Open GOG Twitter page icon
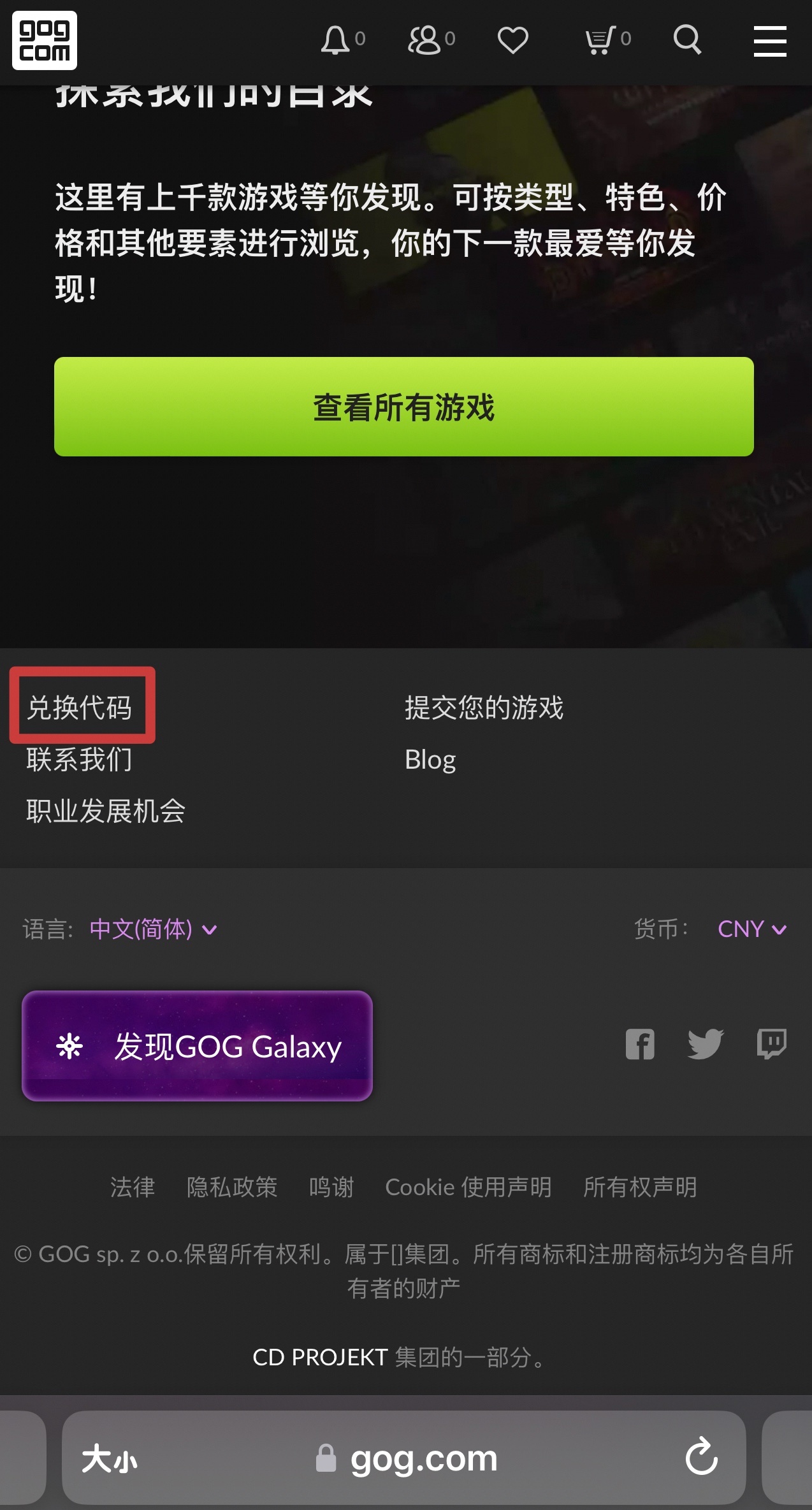The height and width of the screenshot is (1510, 812). click(x=706, y=1044)
